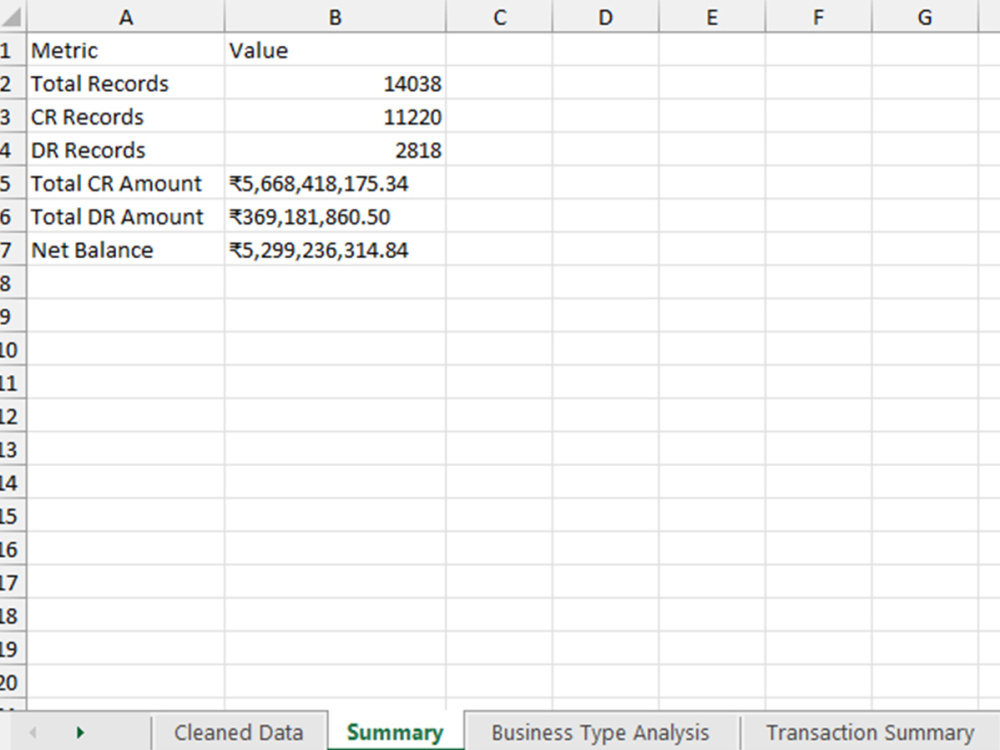Select column D header
1000x750 pixels.
pos(605,17)
